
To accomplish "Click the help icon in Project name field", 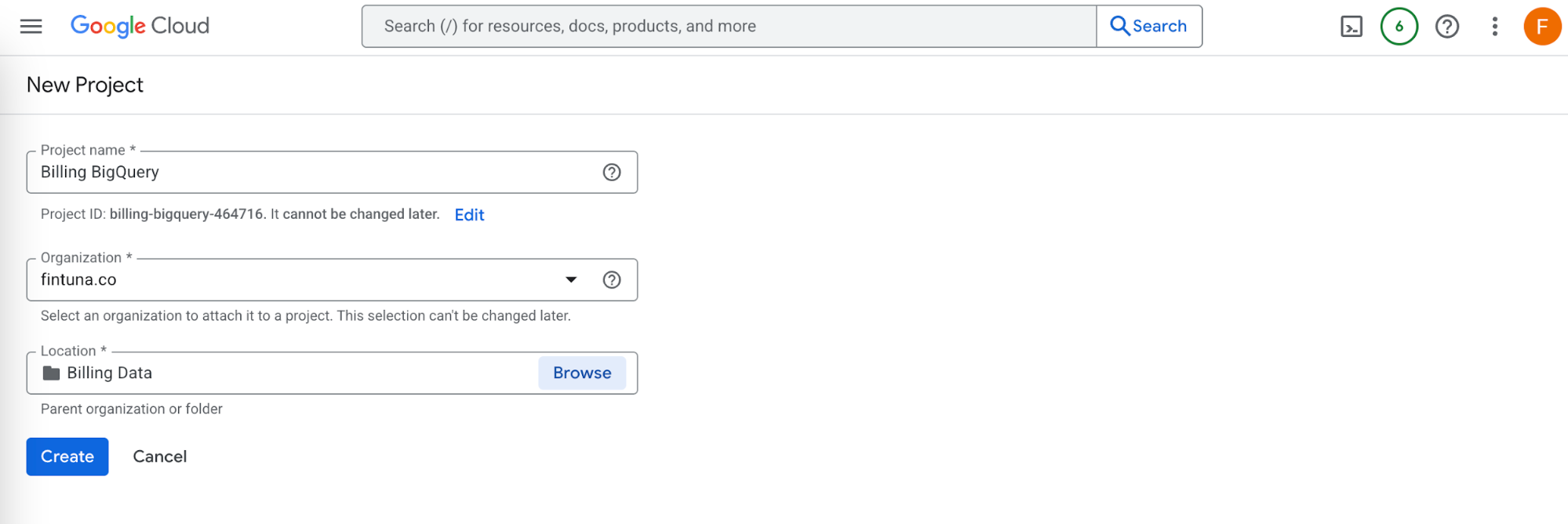I will (x=612, y=173).
